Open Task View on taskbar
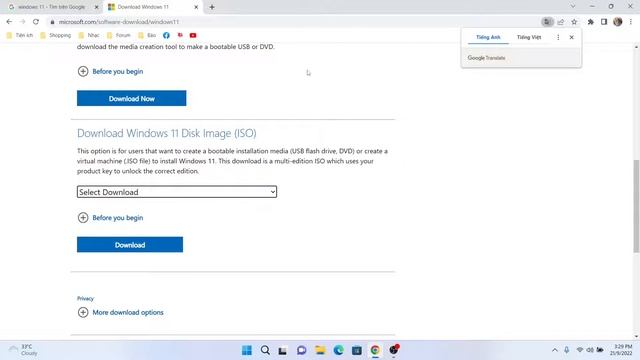640x360 pixels. (x=283, y=350)
